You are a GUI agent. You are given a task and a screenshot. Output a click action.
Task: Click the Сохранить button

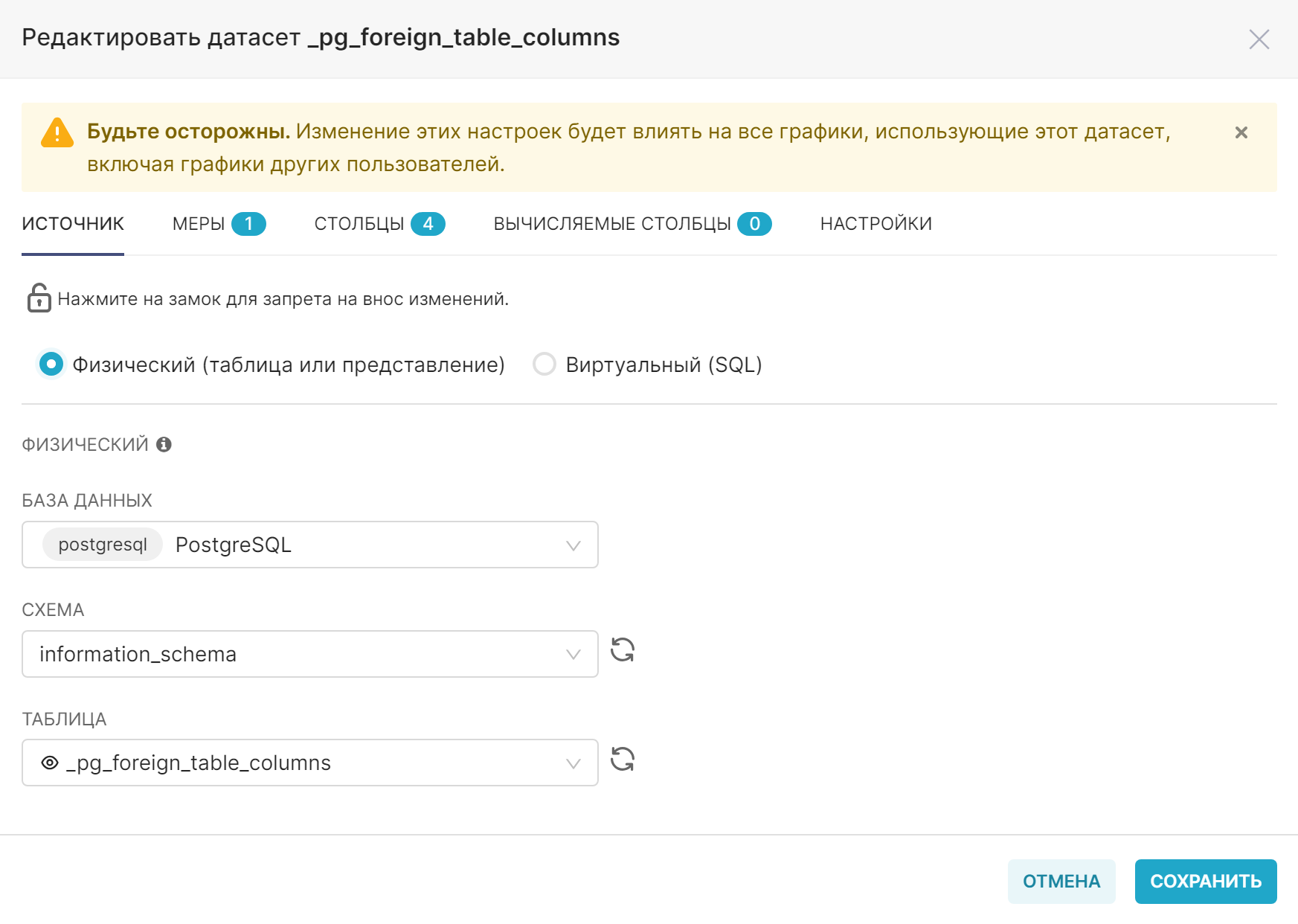(1206, 882)
